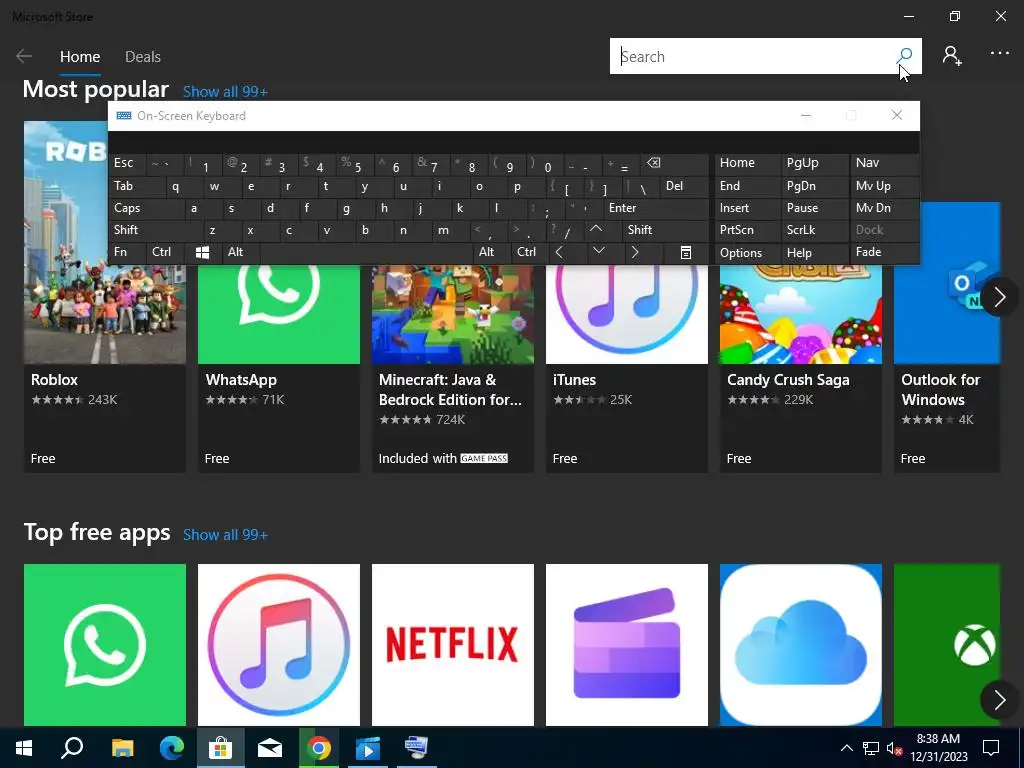Toggle the Fn key on keyboard
The height and width of the screenshot is (768, 1024).
point(127,252)
